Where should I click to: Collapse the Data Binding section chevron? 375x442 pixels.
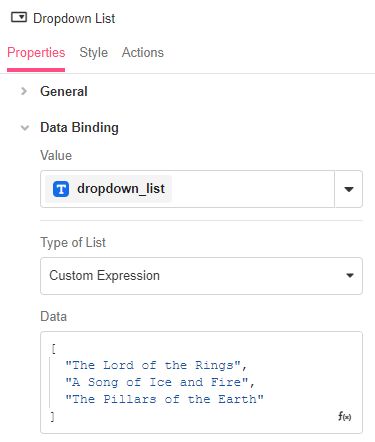pyautogui.click(x=25, y=128)
